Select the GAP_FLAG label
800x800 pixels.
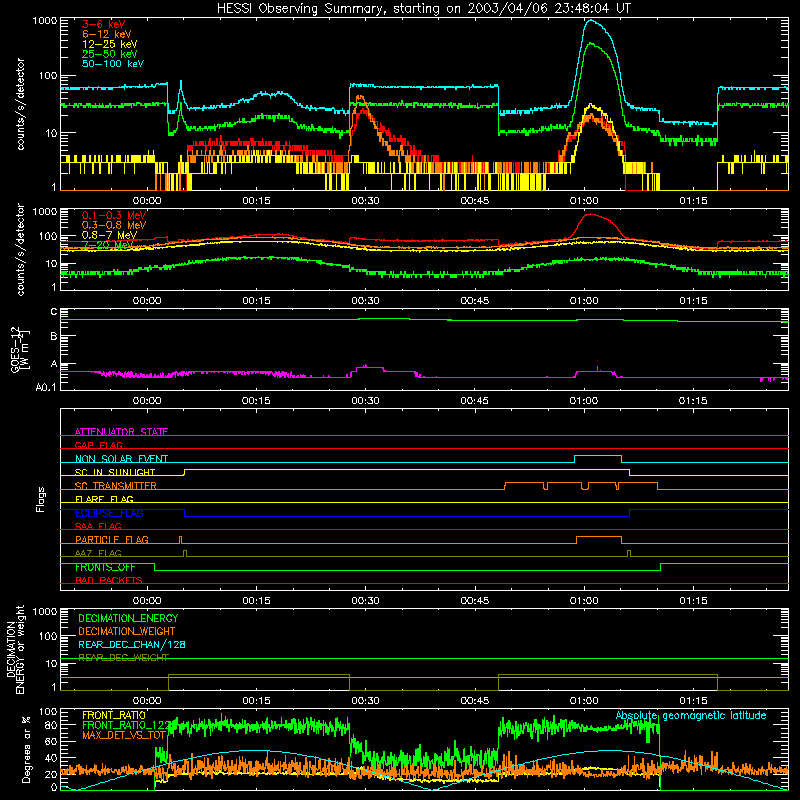pos(98,445)
